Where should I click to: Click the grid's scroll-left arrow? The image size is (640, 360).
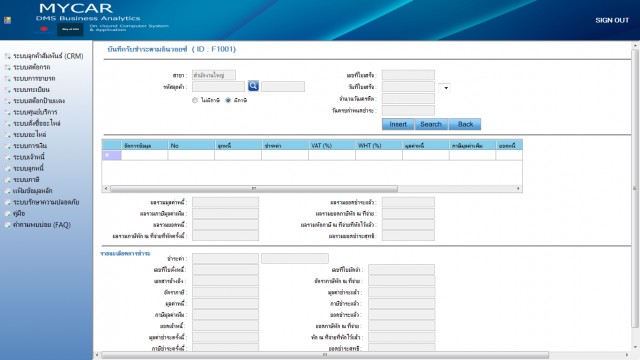coord(106,189)
